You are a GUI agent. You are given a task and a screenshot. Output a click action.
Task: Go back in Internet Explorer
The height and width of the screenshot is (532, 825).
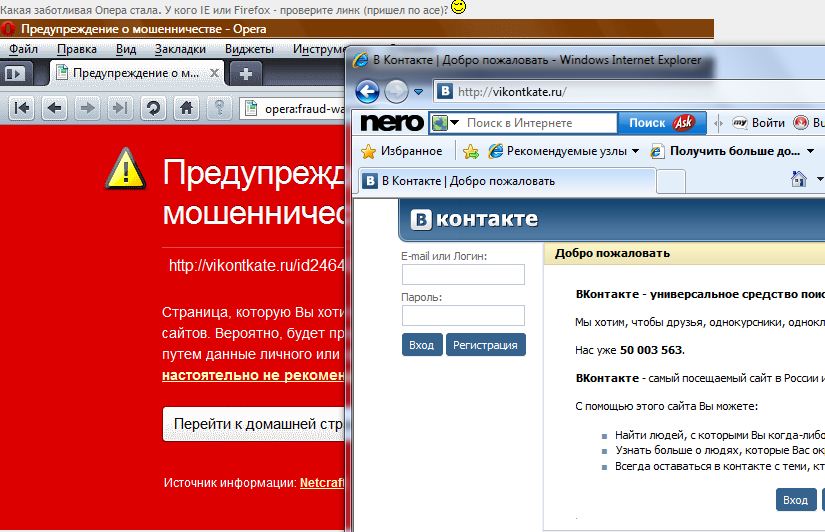coord(367,92)
